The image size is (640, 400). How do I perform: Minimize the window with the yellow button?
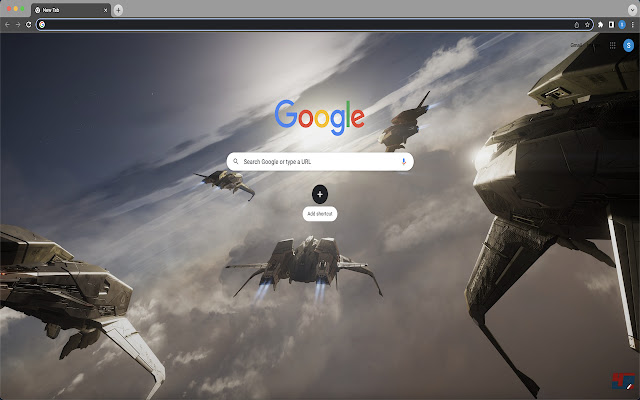[16, 9]
